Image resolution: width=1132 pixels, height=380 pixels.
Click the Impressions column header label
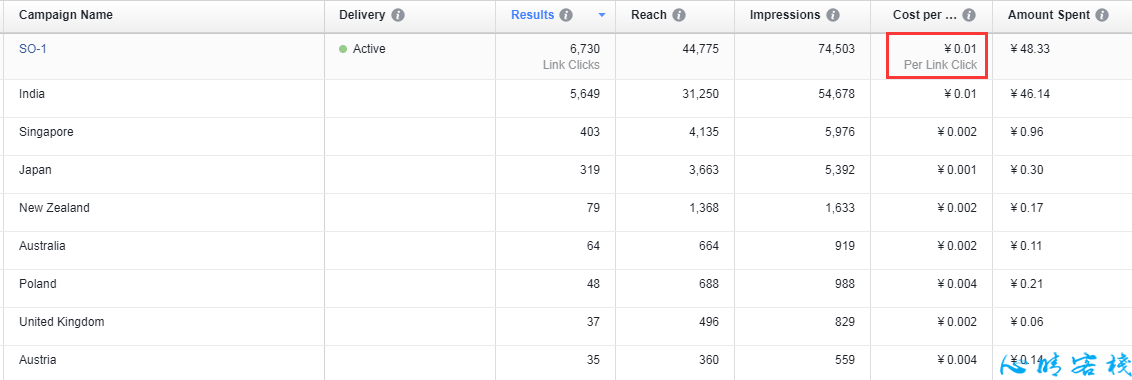tap(785, 15)
